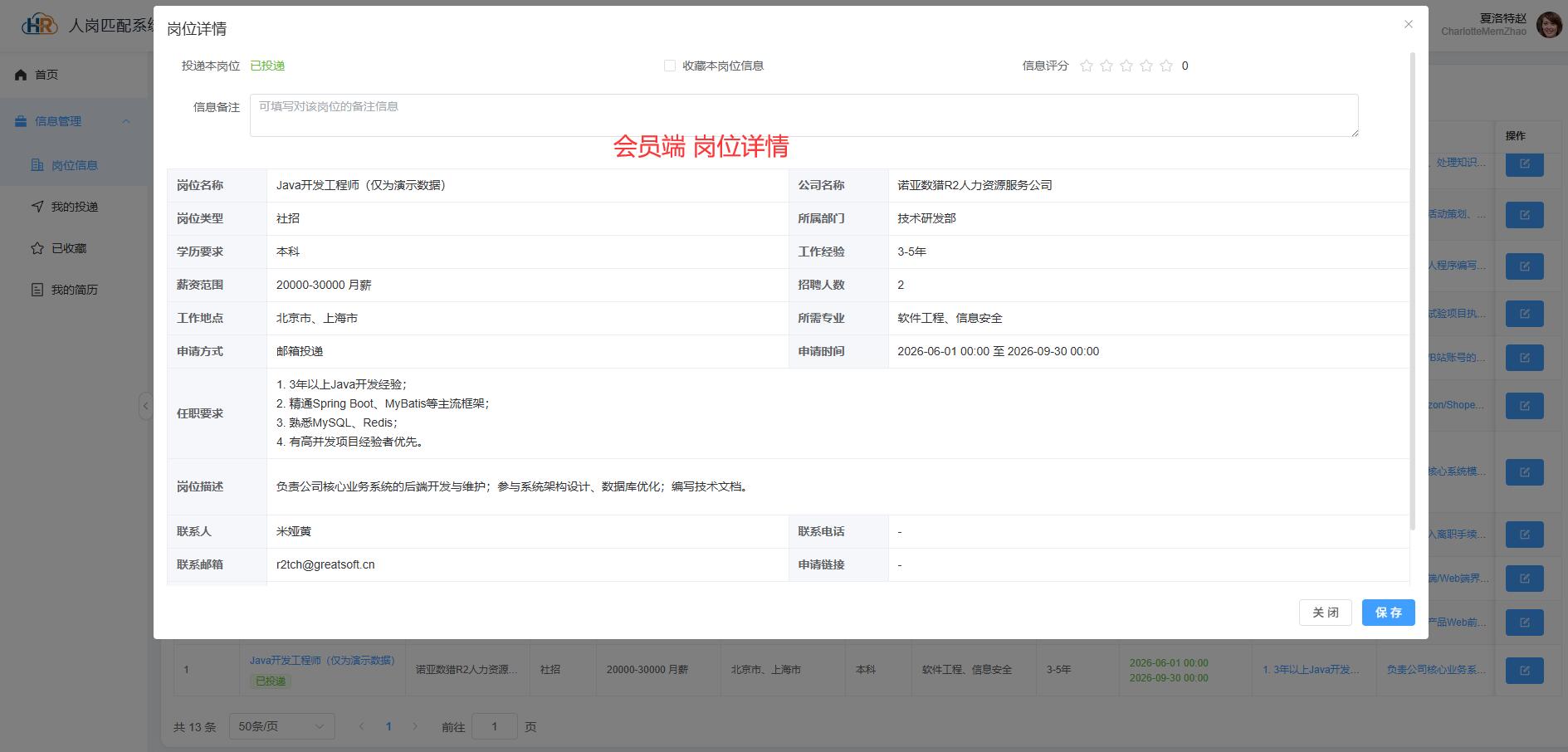Open the user avatar menu
The width and height of the screenshot is (1568, 752).
(1549, 25)
